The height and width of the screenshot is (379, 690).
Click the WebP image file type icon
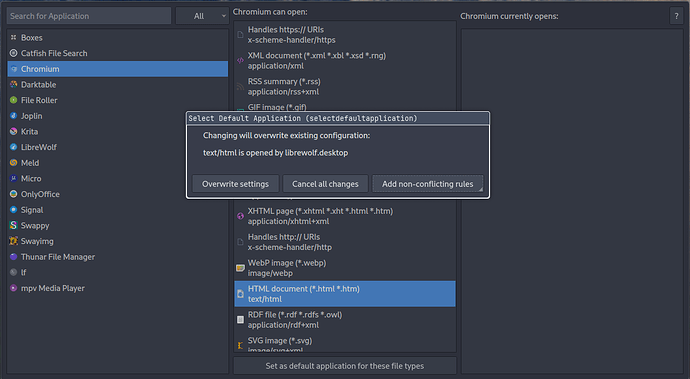tap(240, 268)
